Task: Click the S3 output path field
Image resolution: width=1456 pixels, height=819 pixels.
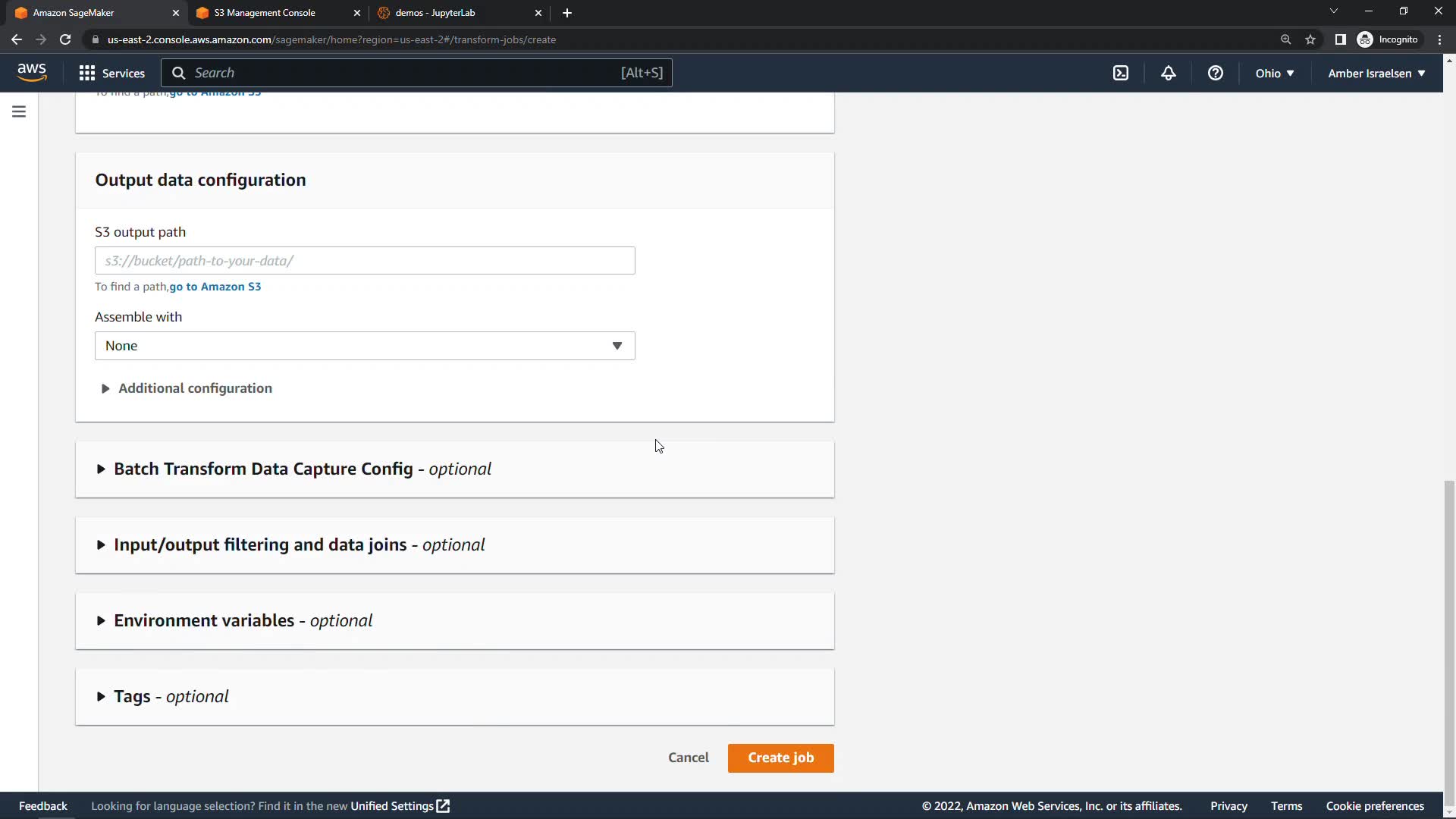Action: point(364,261)
